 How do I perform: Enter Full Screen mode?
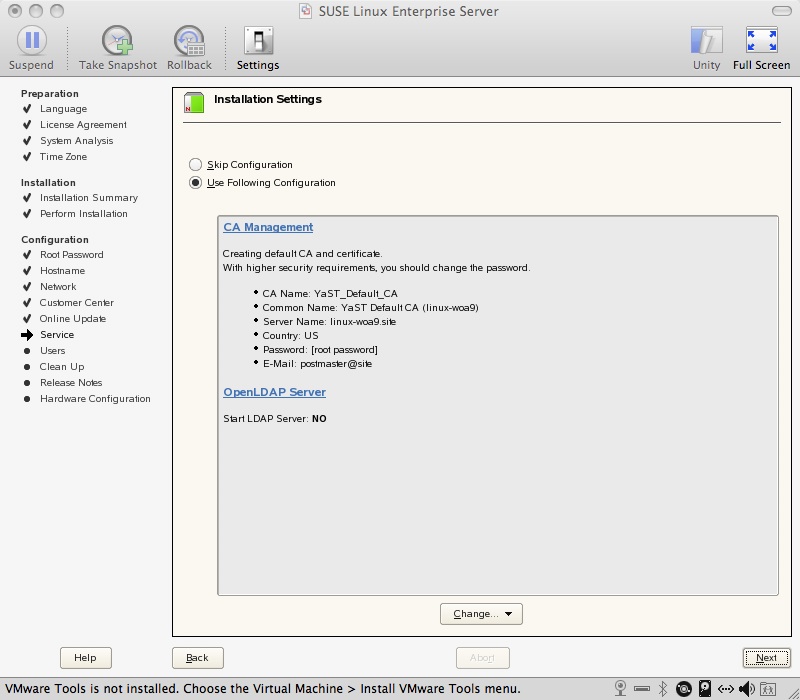761,48
